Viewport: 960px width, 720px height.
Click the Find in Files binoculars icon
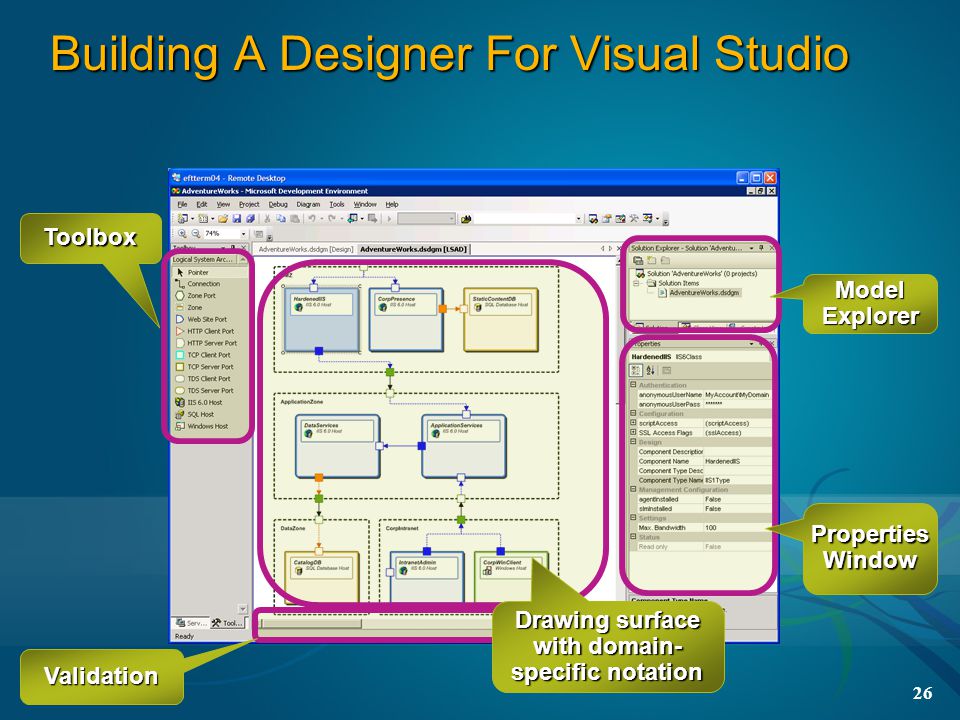pos(467,219)
